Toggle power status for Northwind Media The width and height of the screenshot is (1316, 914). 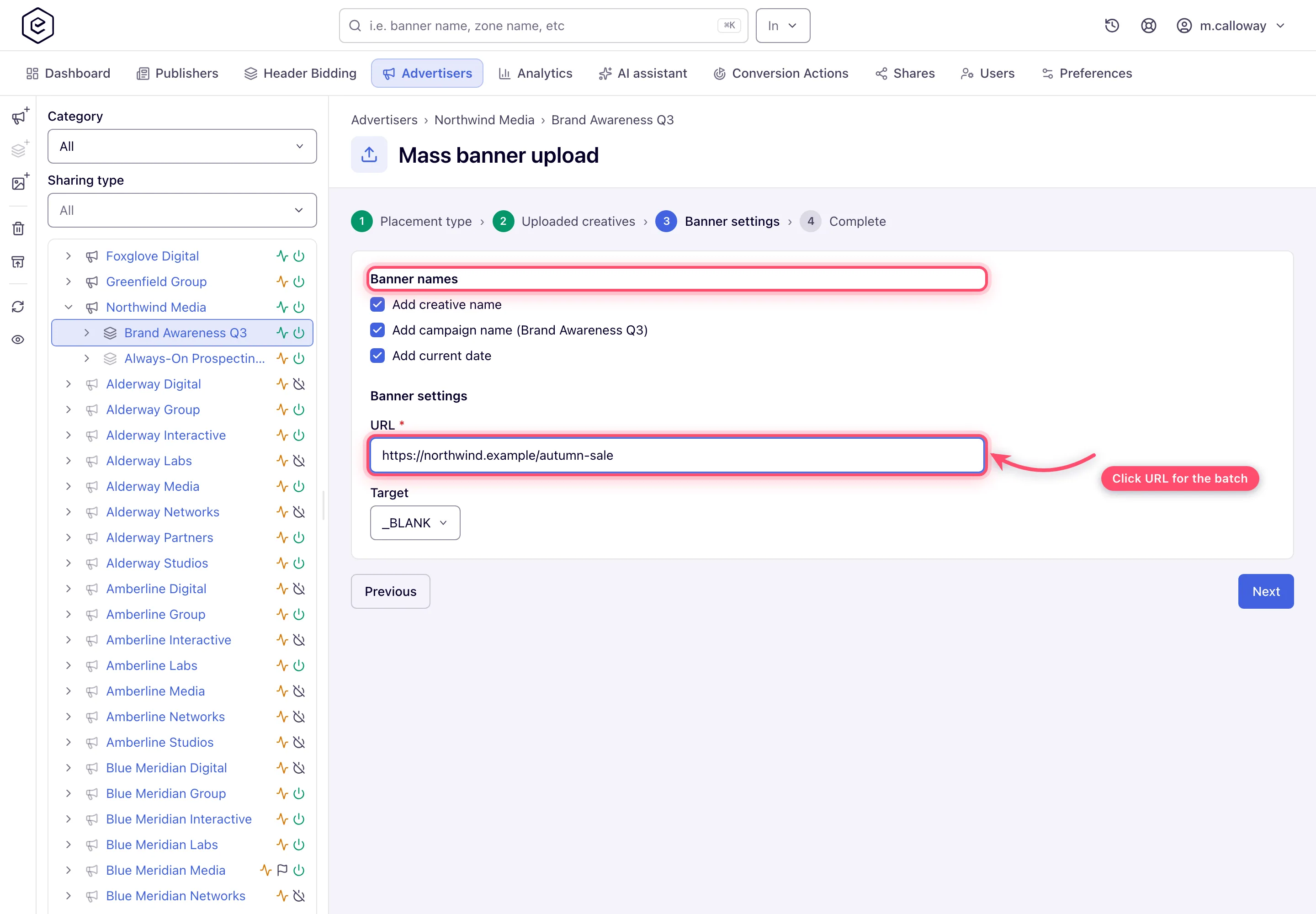pyautogui.click(x=299, y=308)
